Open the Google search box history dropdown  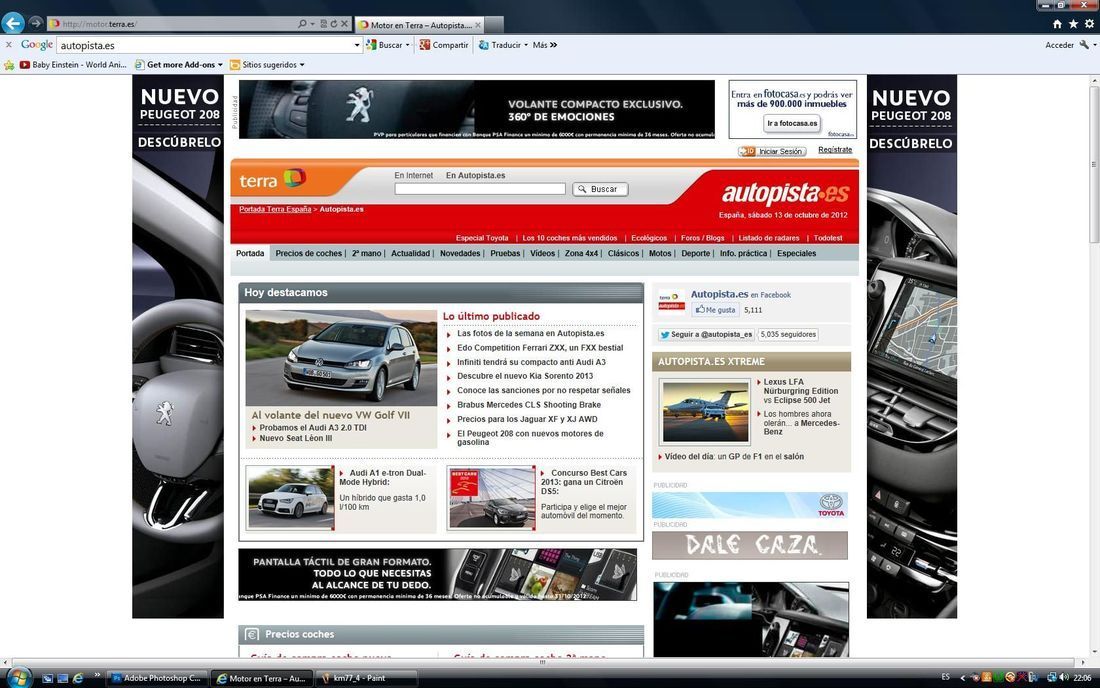[356, 45]
